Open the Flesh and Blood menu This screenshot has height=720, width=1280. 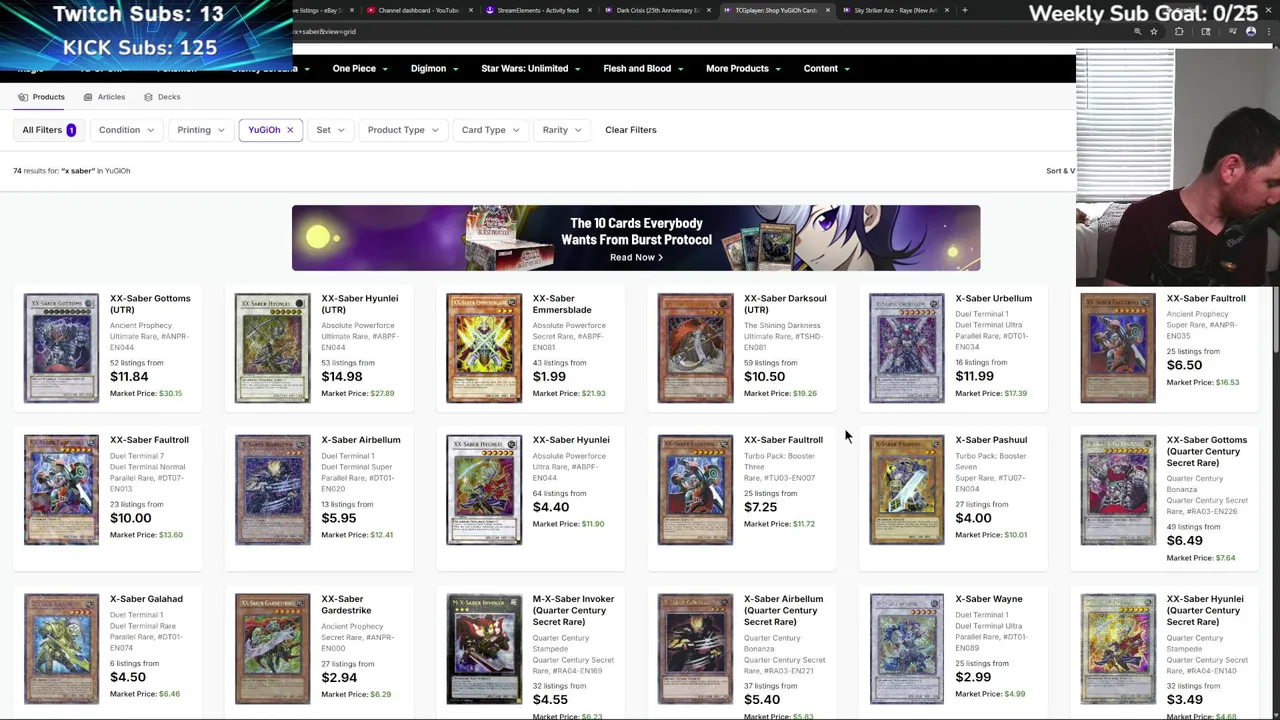click(x=643, y=69)
